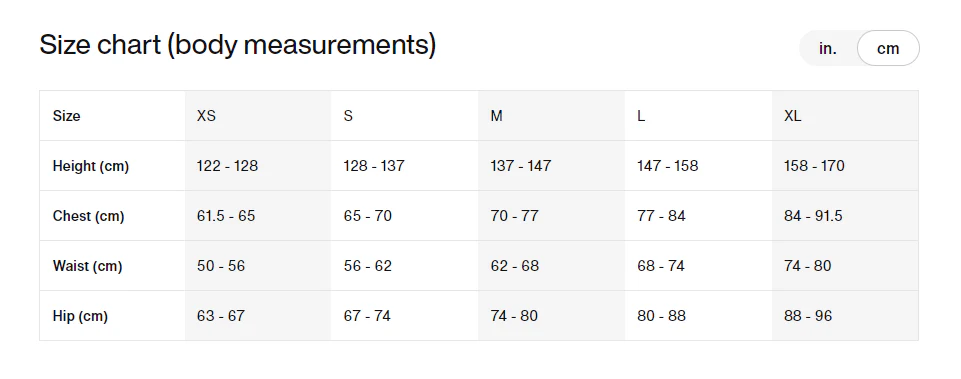This screenshot has width=961, height=379.
Task: Click the Size chart (body measurements) heading
Action: pyautogui.click(x=238, y=45)
